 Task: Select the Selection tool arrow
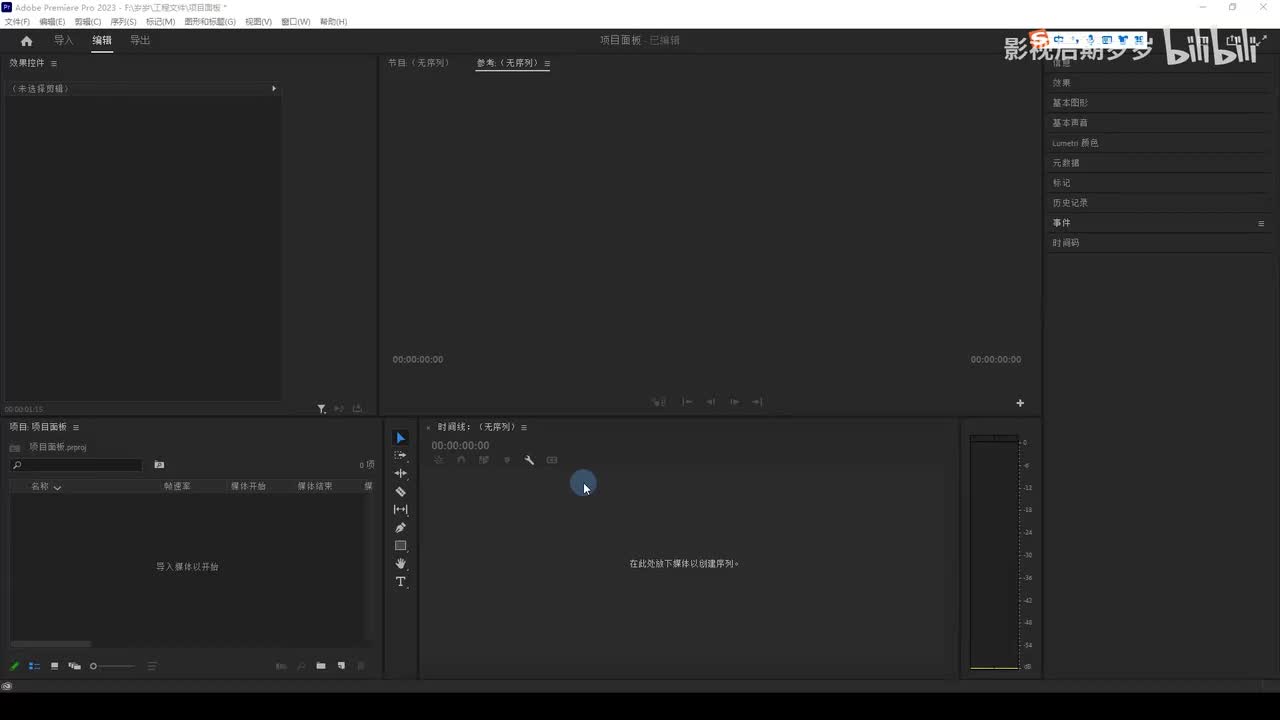[400, 438]
